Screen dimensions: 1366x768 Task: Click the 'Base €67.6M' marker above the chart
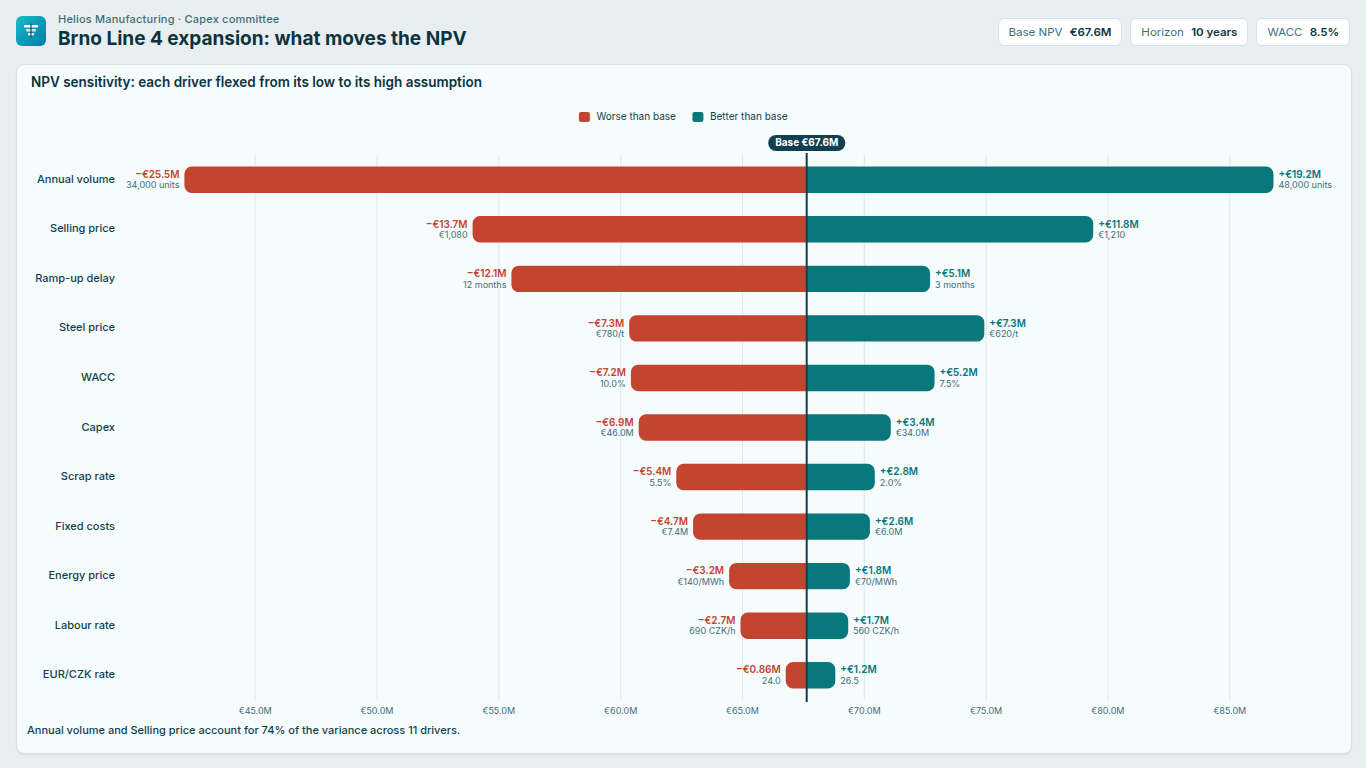click(806, 143)
